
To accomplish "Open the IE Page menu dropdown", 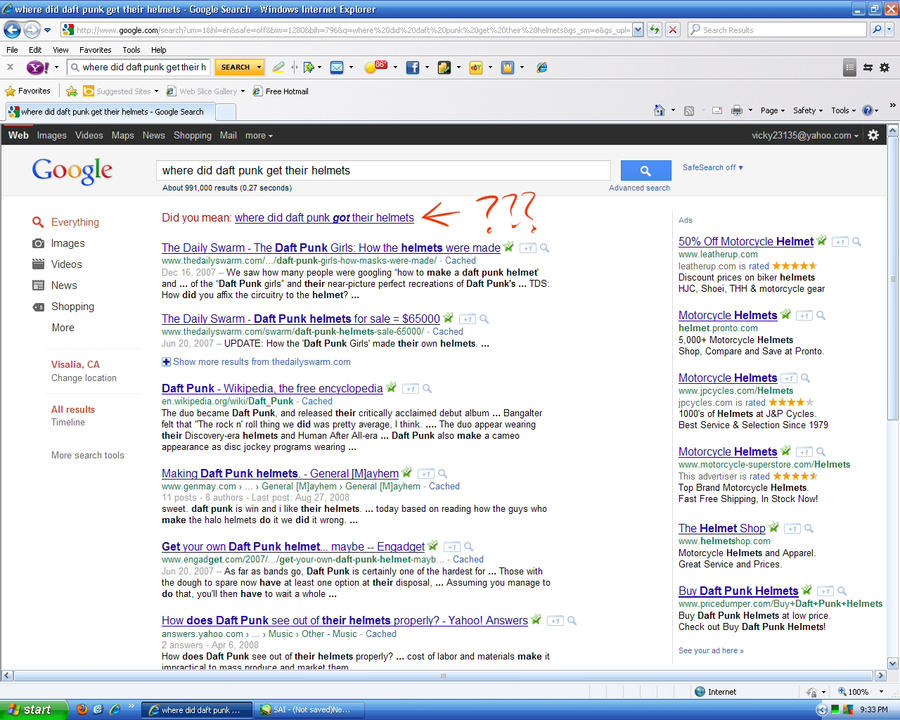I will point(772,110).
